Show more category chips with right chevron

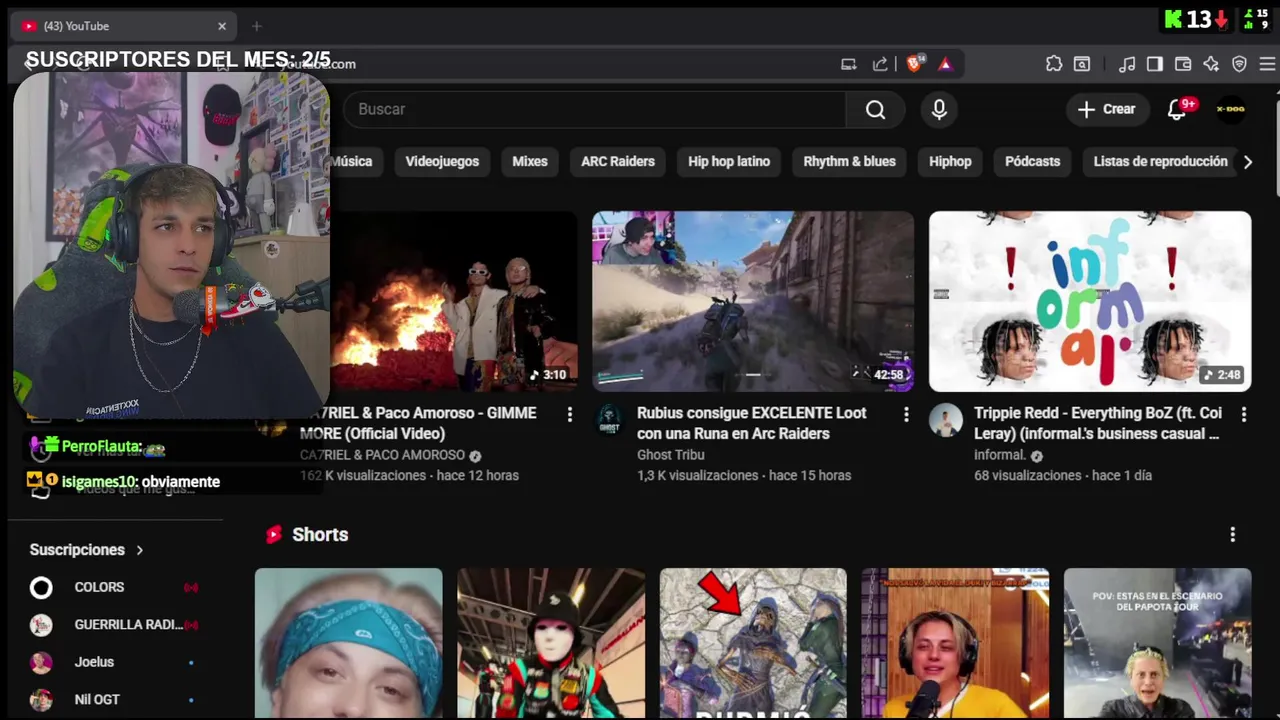pyautogui.click(x=1247, y=161)
